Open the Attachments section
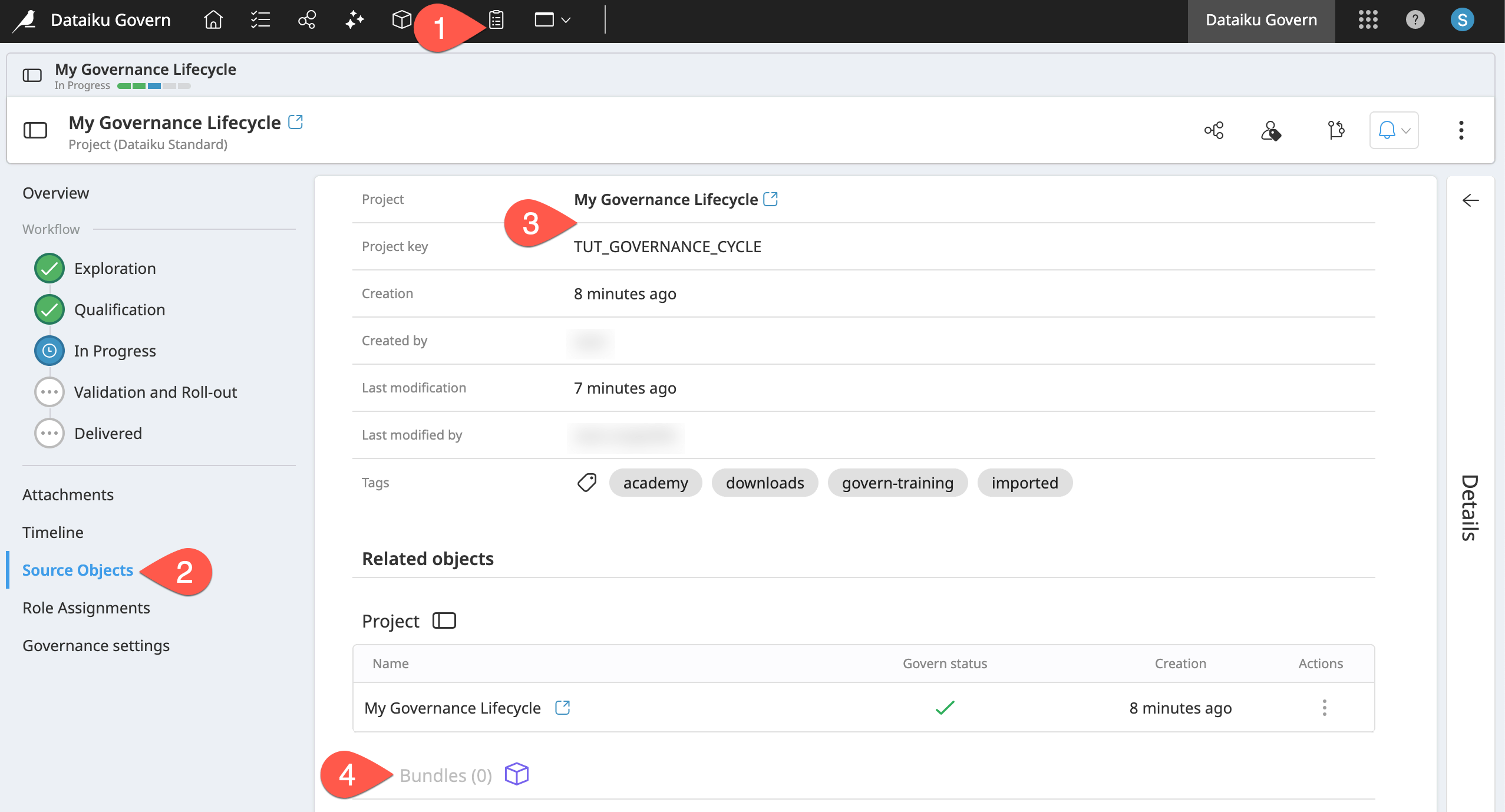Viewport: 1505px width, 812px height. pyautogui.click(x=68, y=494)
